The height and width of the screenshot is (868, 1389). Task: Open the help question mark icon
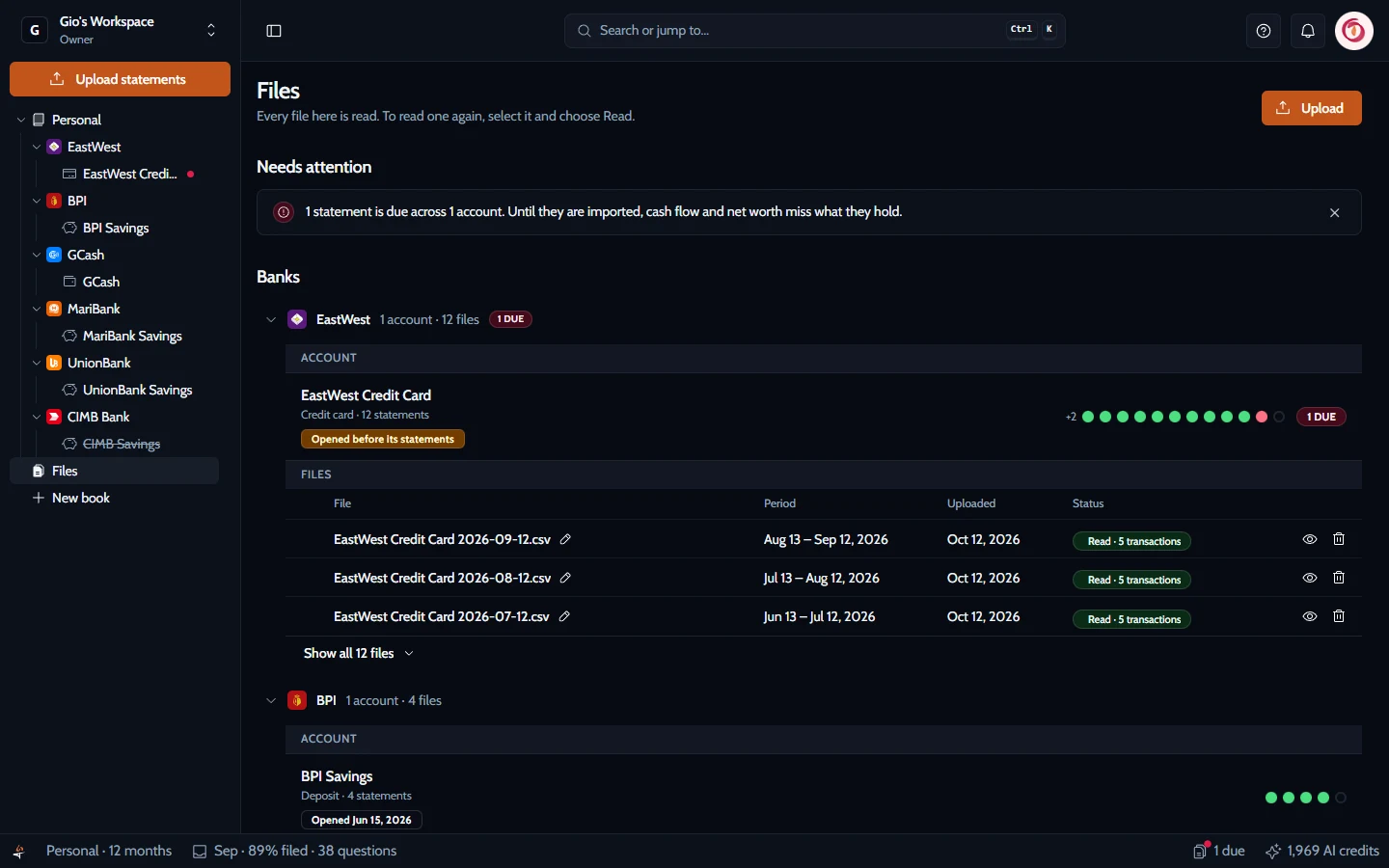tap(1264, 31)
